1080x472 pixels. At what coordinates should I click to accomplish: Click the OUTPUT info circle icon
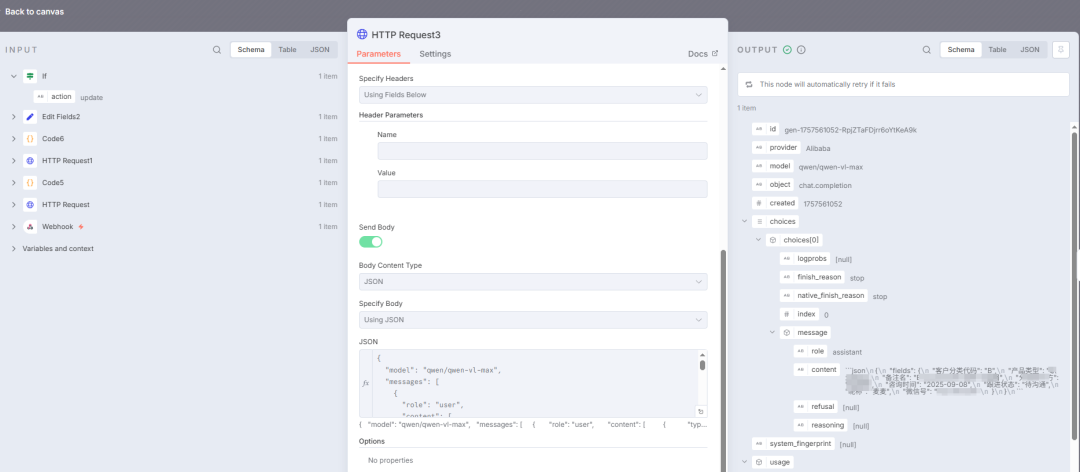point(801,49)
